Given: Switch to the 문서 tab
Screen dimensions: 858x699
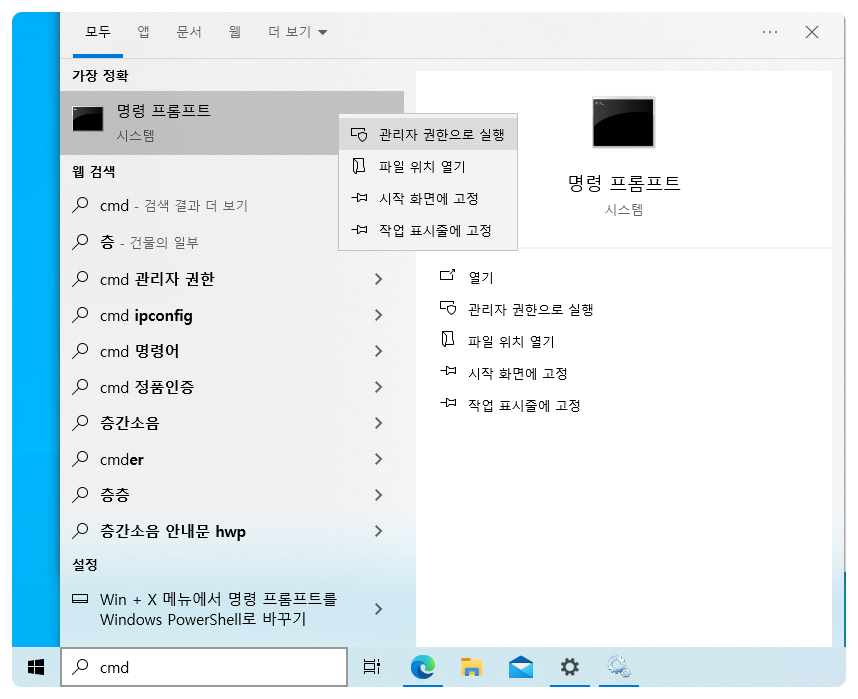Looking at the screenshot, I should [x=189, y=32].
